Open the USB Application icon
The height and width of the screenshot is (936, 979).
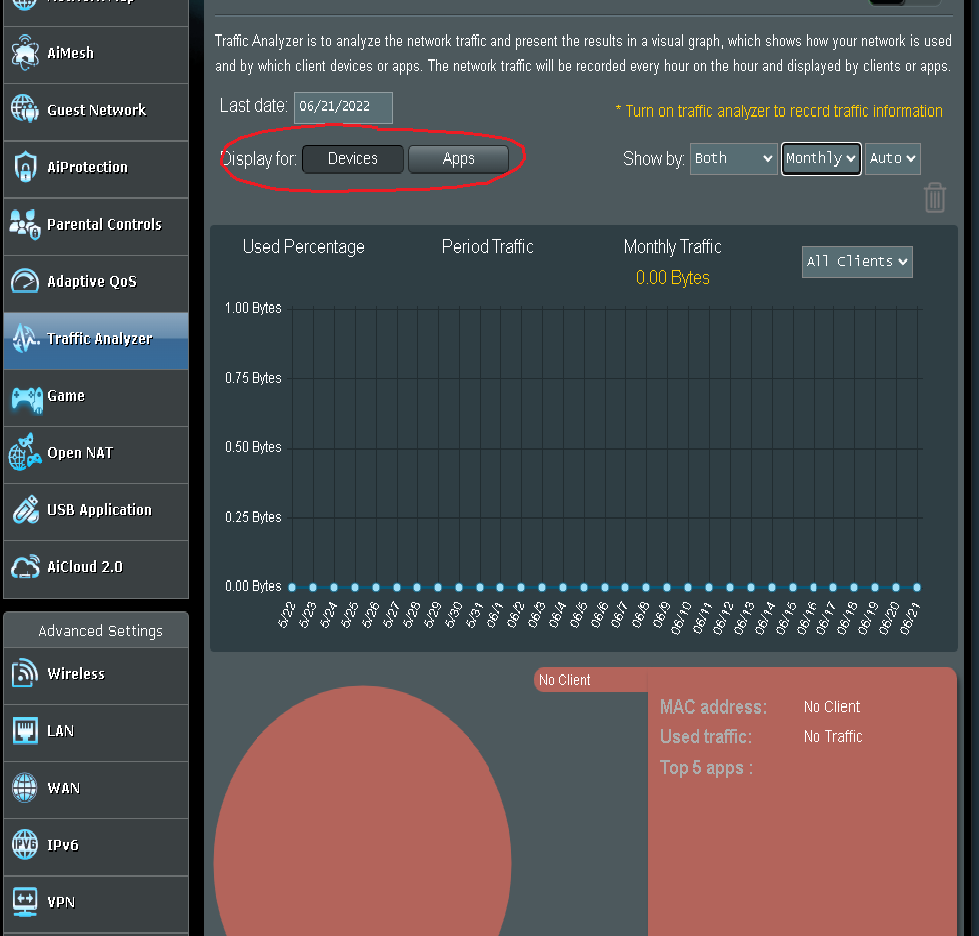pyautogui.click(x=26, y=510)
